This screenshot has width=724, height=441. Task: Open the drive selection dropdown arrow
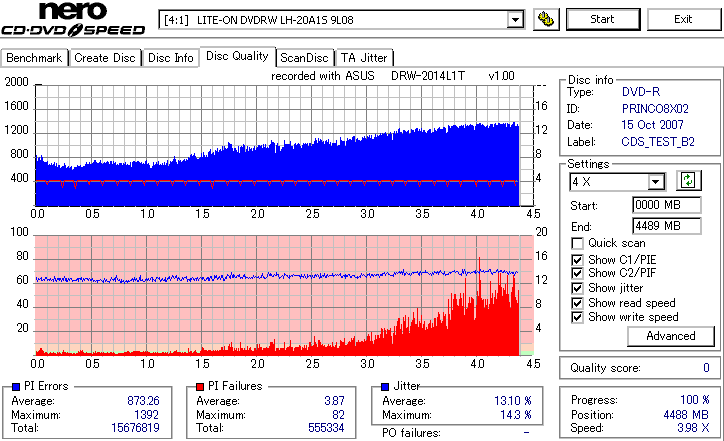point(515,20)
